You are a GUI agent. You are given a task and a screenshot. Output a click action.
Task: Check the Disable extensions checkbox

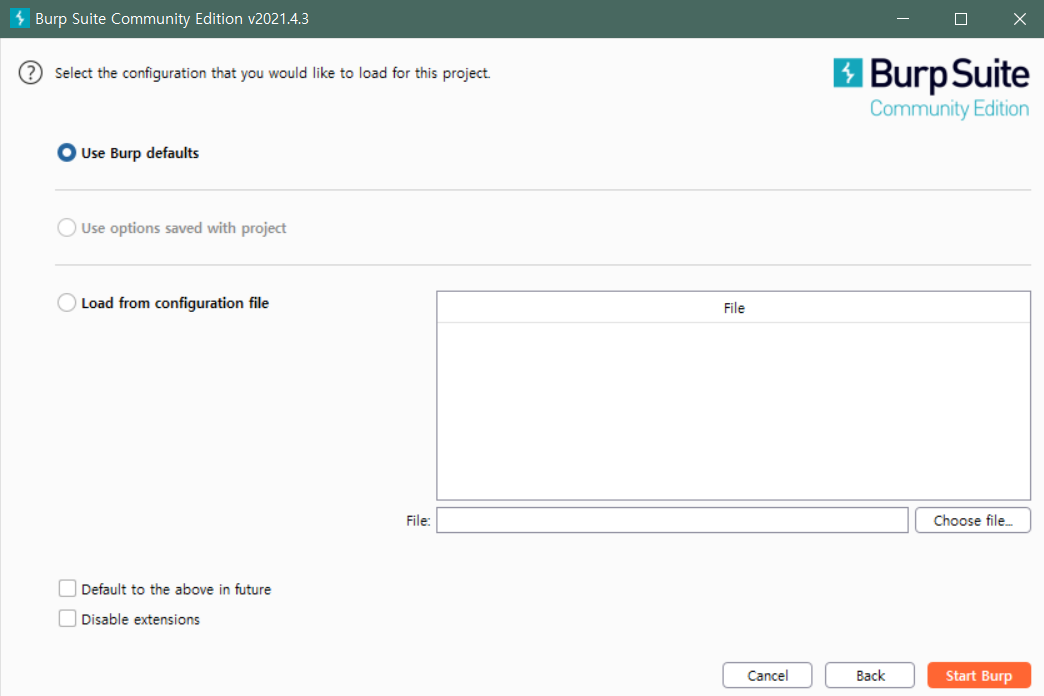[67, 619]
